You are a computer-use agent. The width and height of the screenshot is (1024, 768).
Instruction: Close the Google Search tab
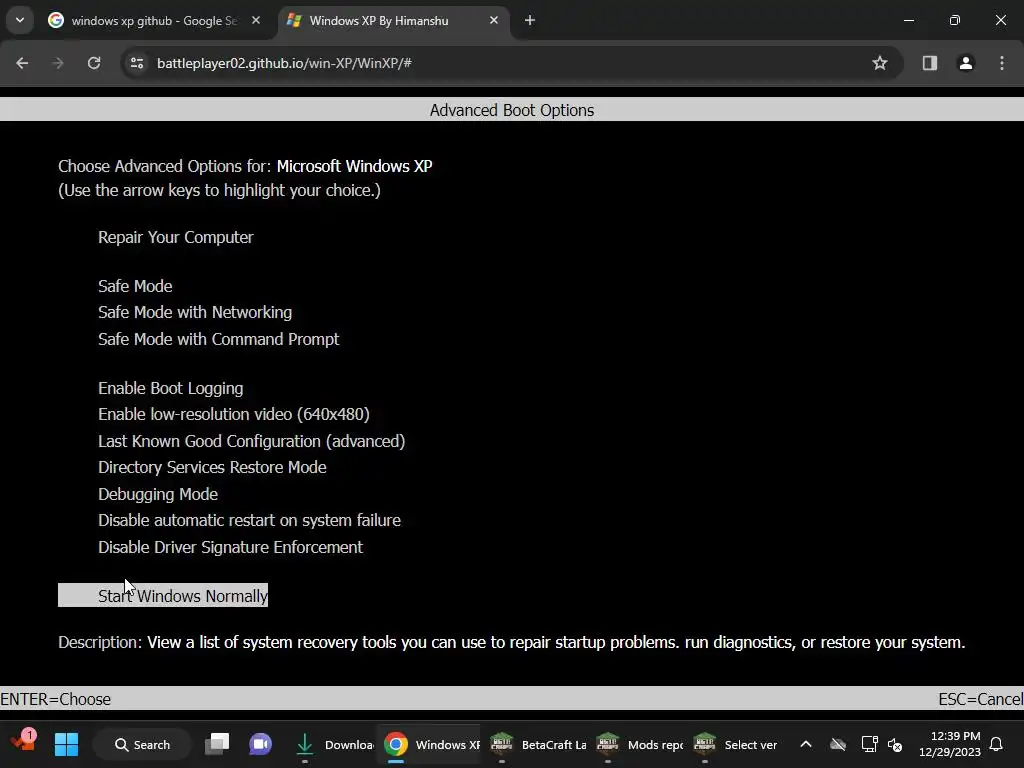tap(256, 21)
